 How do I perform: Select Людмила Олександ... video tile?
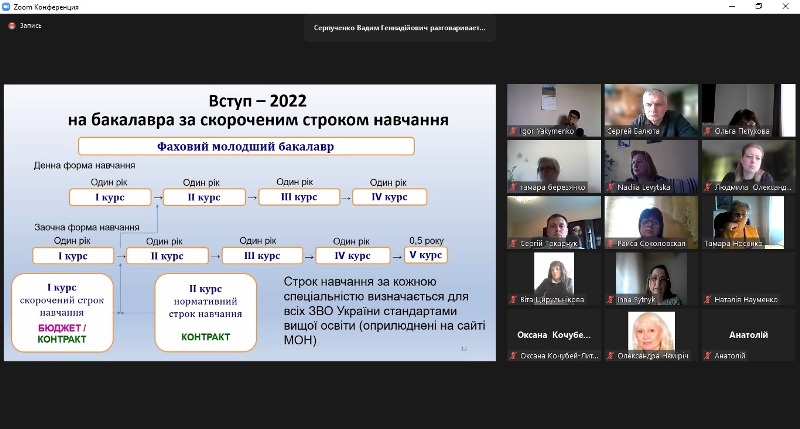tap(748, 167)
